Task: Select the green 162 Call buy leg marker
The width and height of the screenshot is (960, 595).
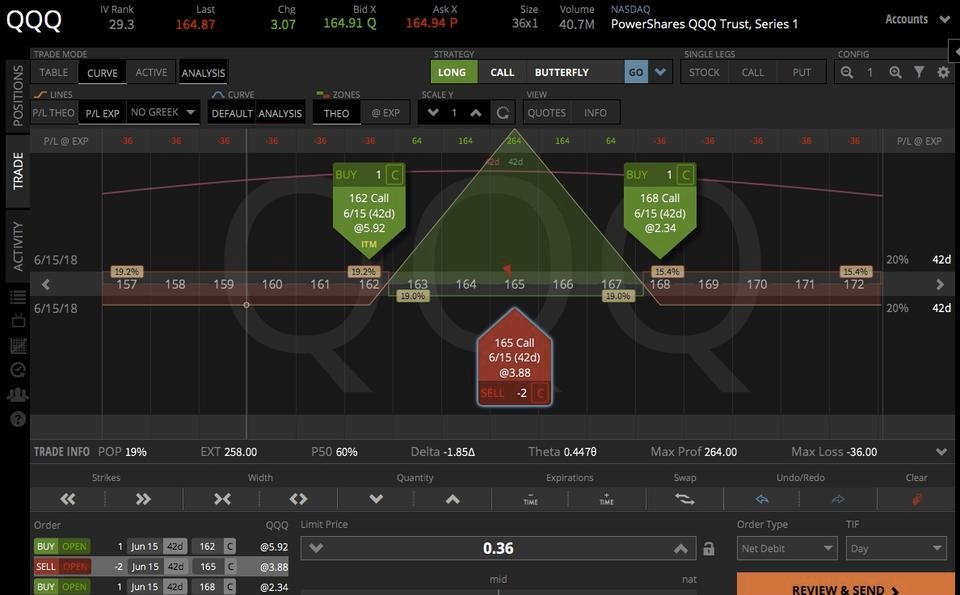Action: click(369, 209)
